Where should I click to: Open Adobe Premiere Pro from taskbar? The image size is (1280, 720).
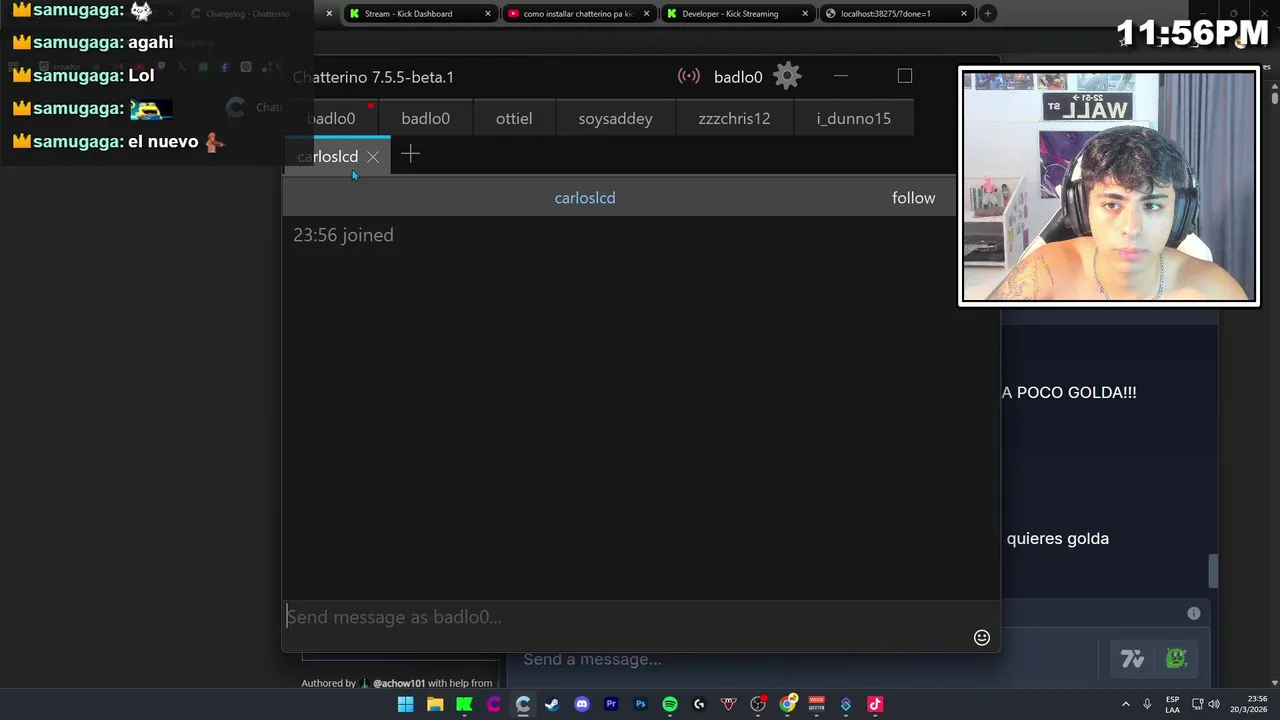click(x=611, y=704)
